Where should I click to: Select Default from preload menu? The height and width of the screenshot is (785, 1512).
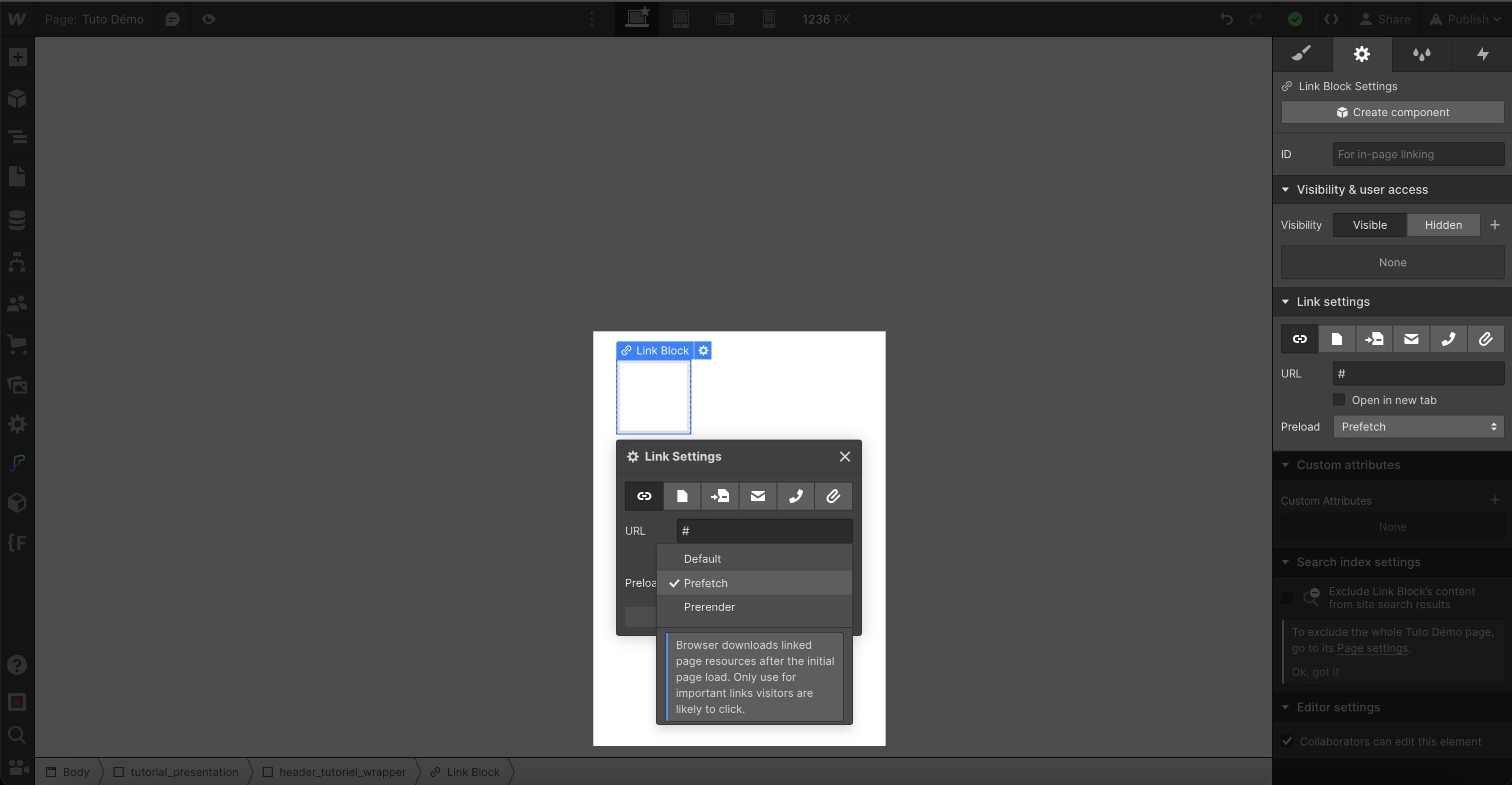pos(702,559)
